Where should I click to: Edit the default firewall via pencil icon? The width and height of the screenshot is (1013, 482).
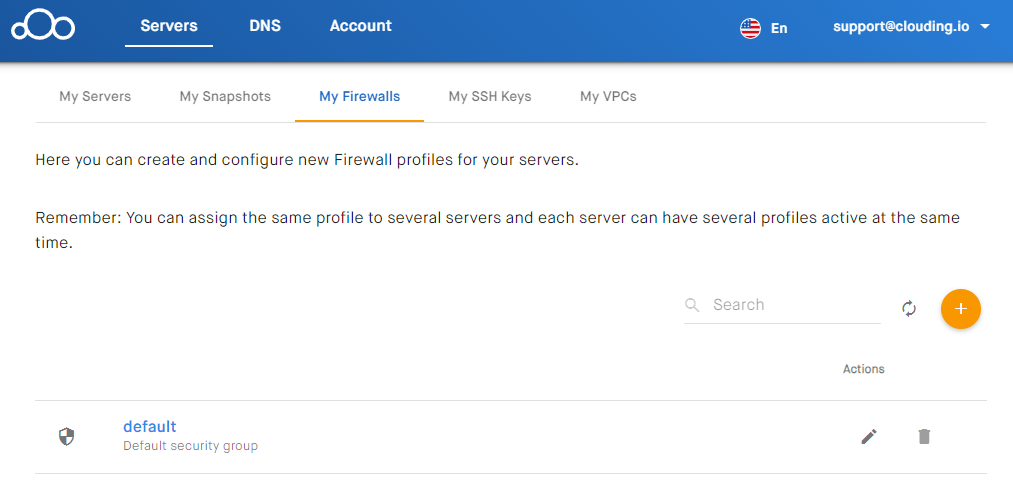coord(869,437)
